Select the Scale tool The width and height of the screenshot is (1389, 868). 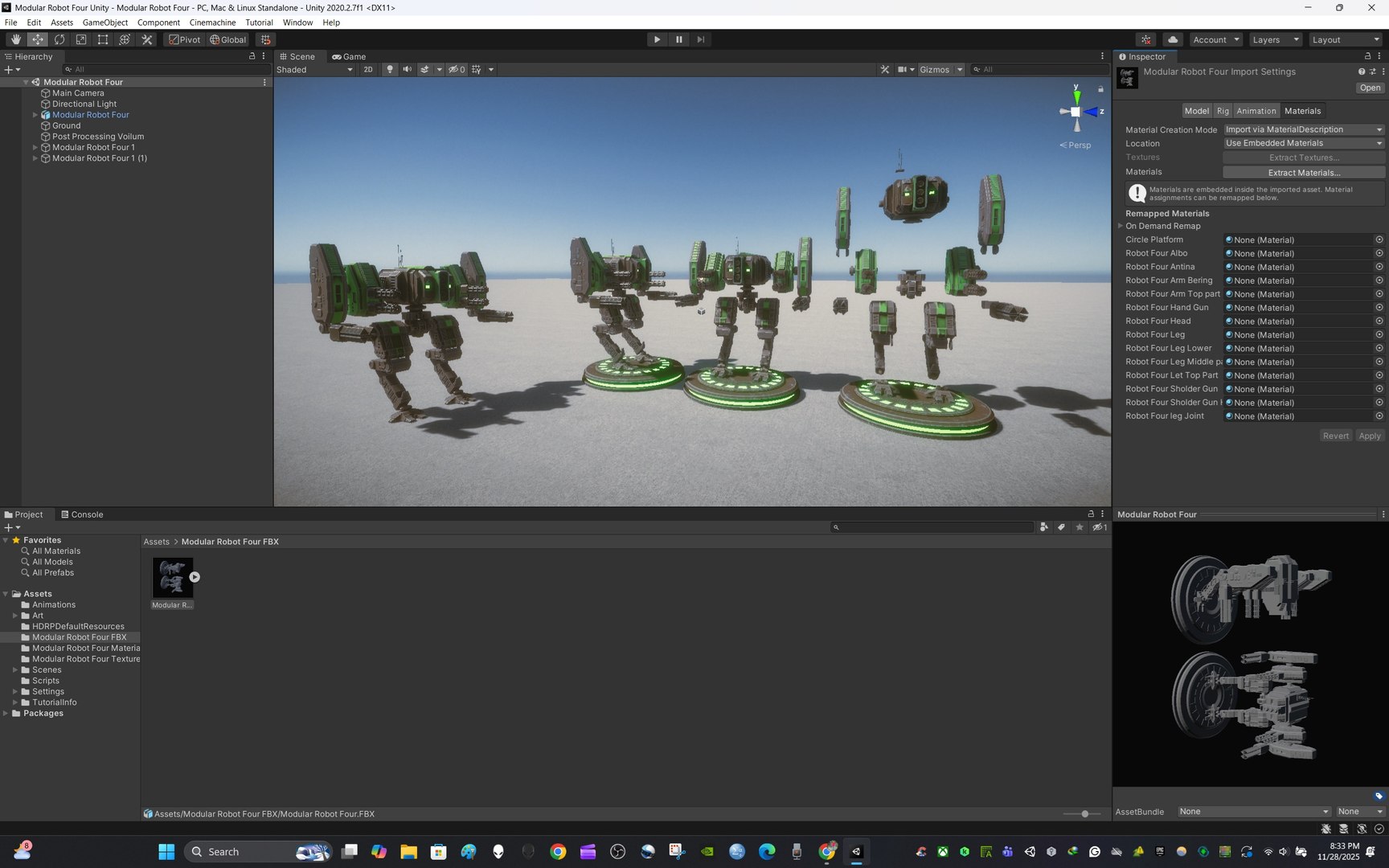pyautogui.click(x=81, y=39)
